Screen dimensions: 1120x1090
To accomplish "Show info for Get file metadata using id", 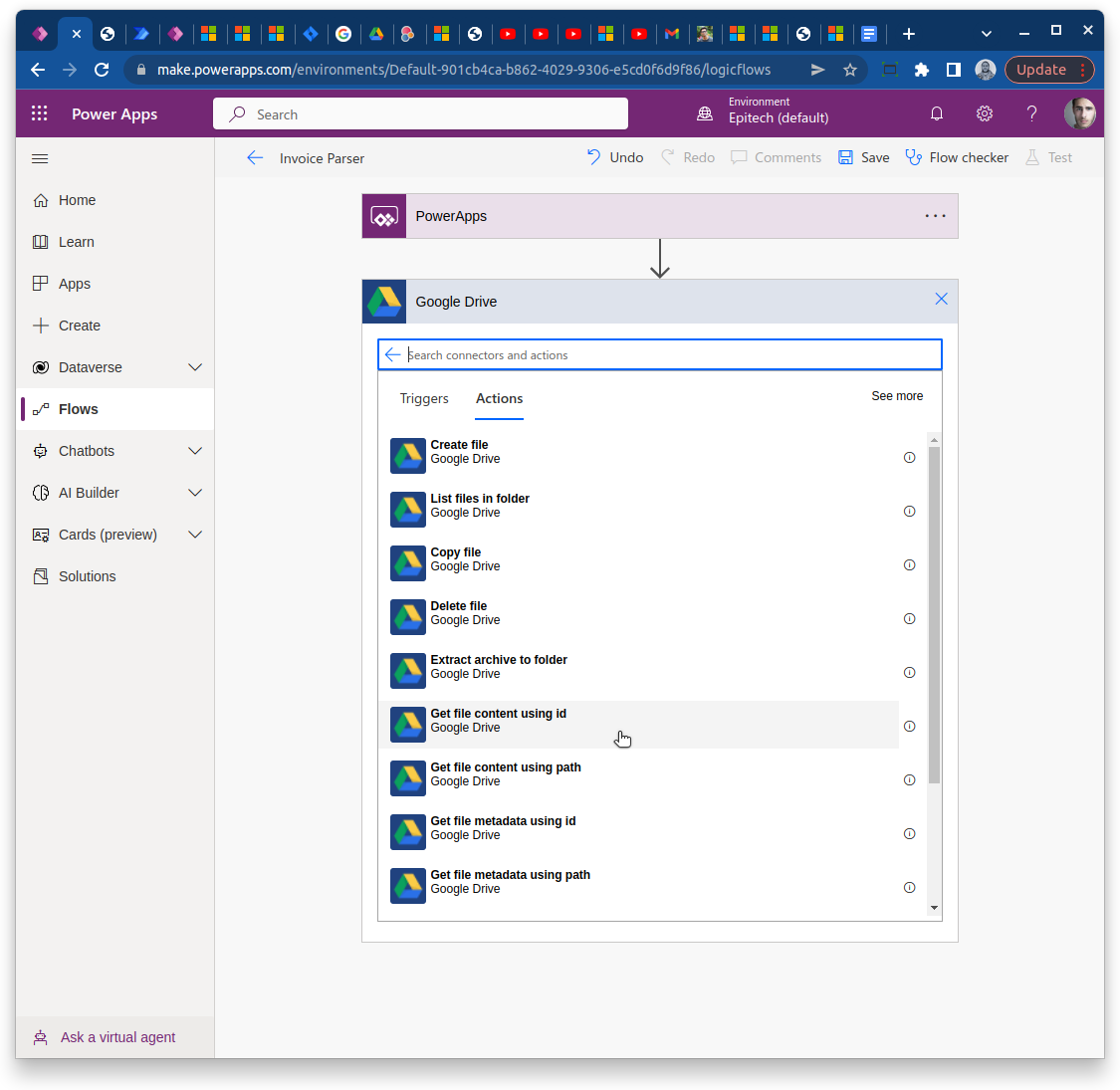I will (x=909, y=833).
